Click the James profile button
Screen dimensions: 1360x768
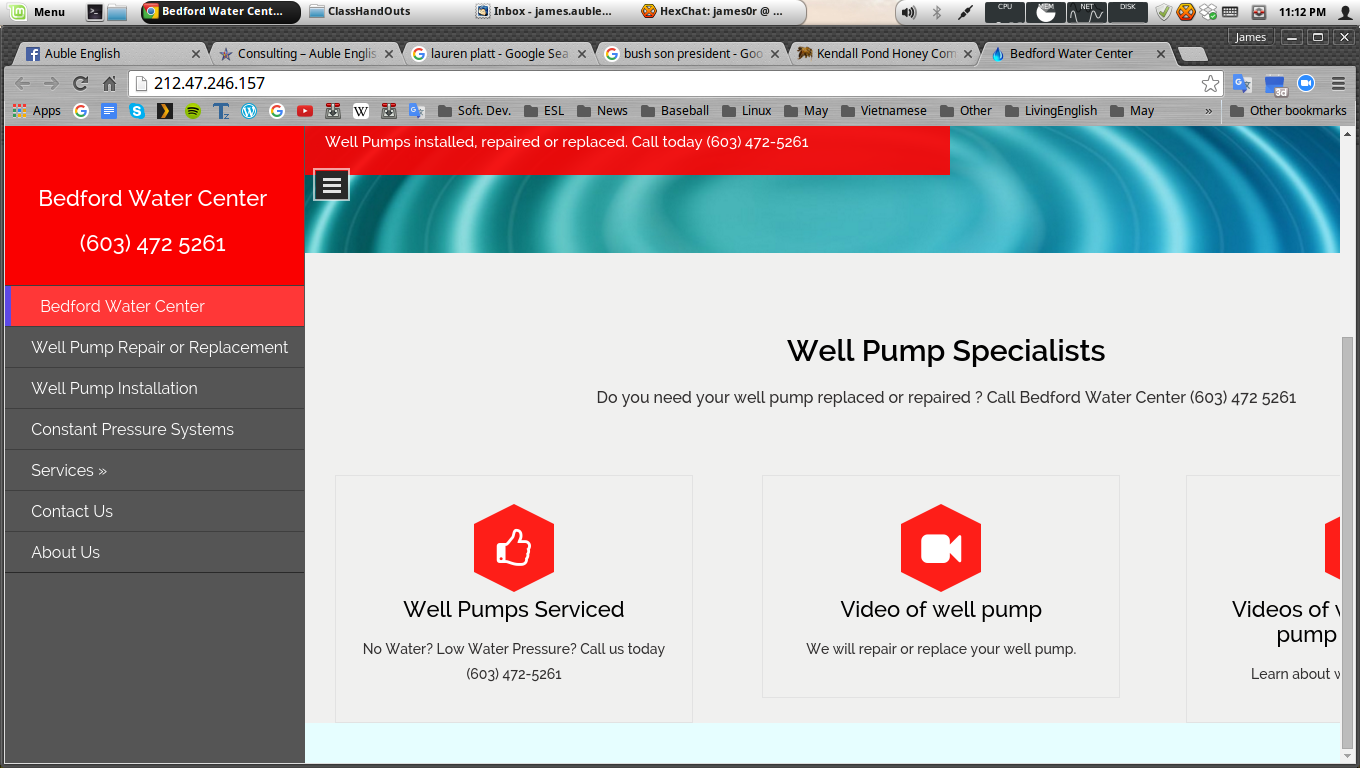click(x=1250, y=37)
